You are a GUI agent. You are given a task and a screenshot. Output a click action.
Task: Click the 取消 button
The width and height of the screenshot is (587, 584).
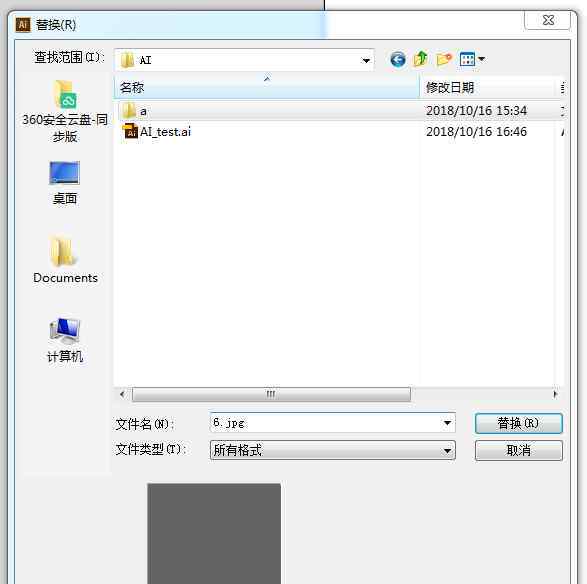(x=518, y=450)
